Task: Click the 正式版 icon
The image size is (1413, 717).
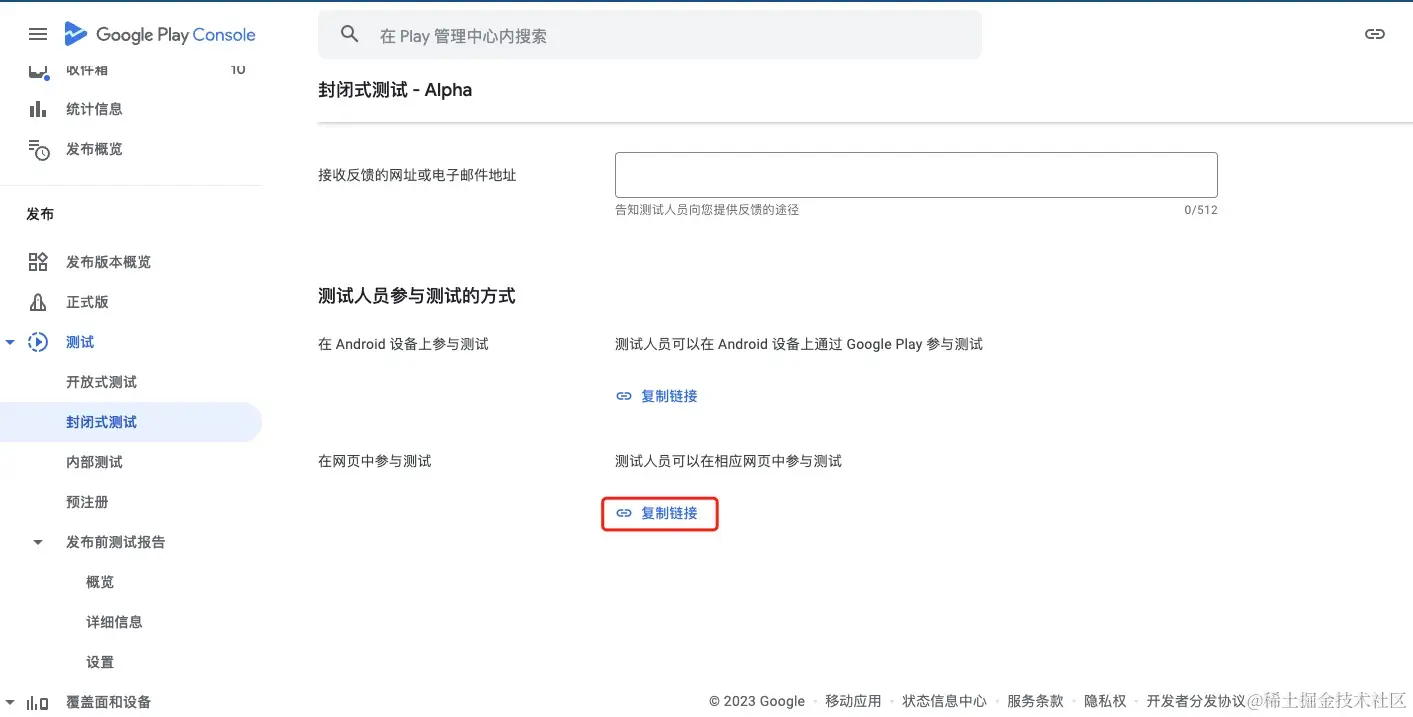Action: [x=38, y=302]
